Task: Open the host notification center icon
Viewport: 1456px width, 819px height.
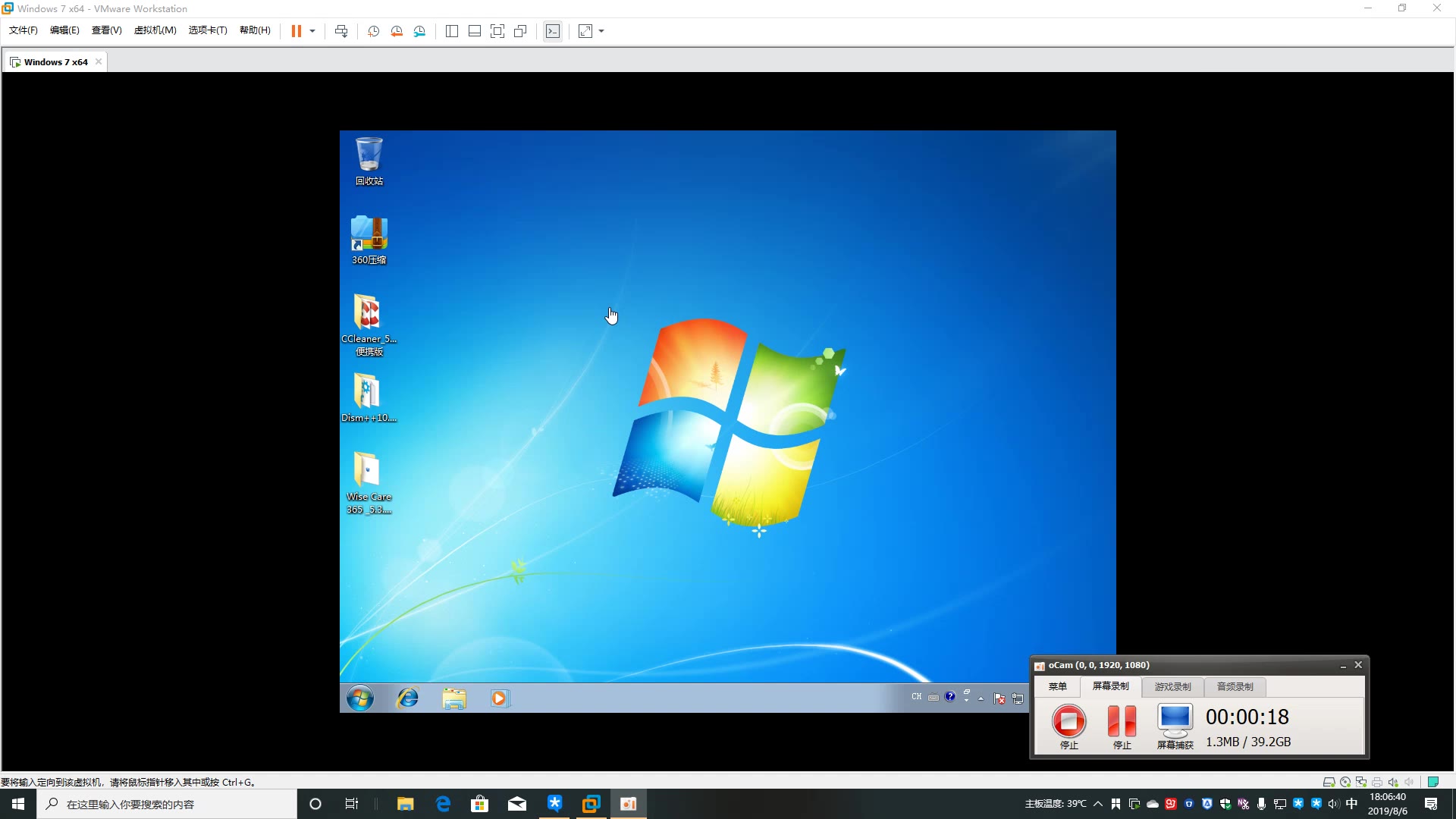Action: 1431,804
